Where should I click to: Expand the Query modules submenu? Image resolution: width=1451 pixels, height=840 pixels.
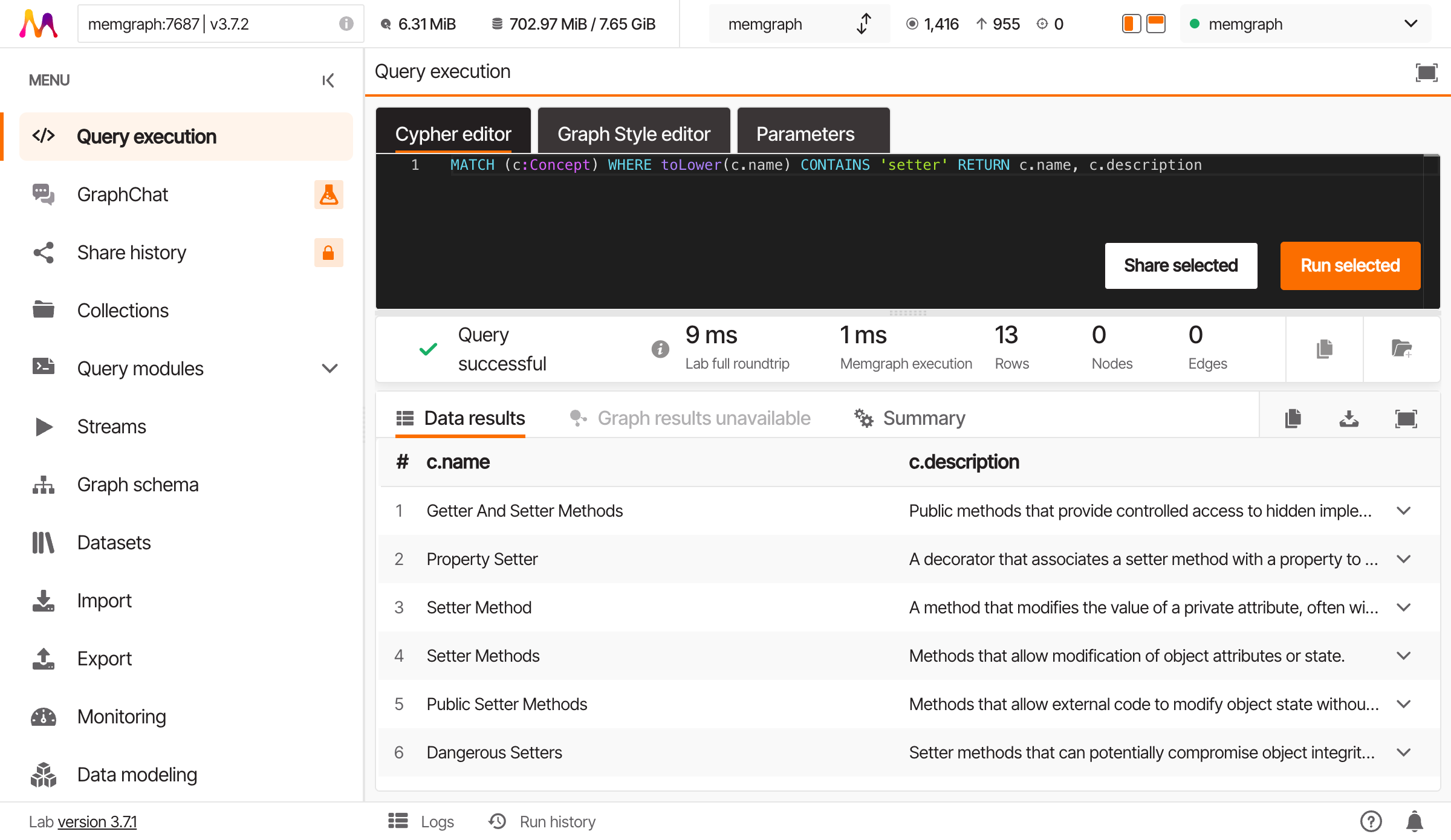(x=329, y=368)
